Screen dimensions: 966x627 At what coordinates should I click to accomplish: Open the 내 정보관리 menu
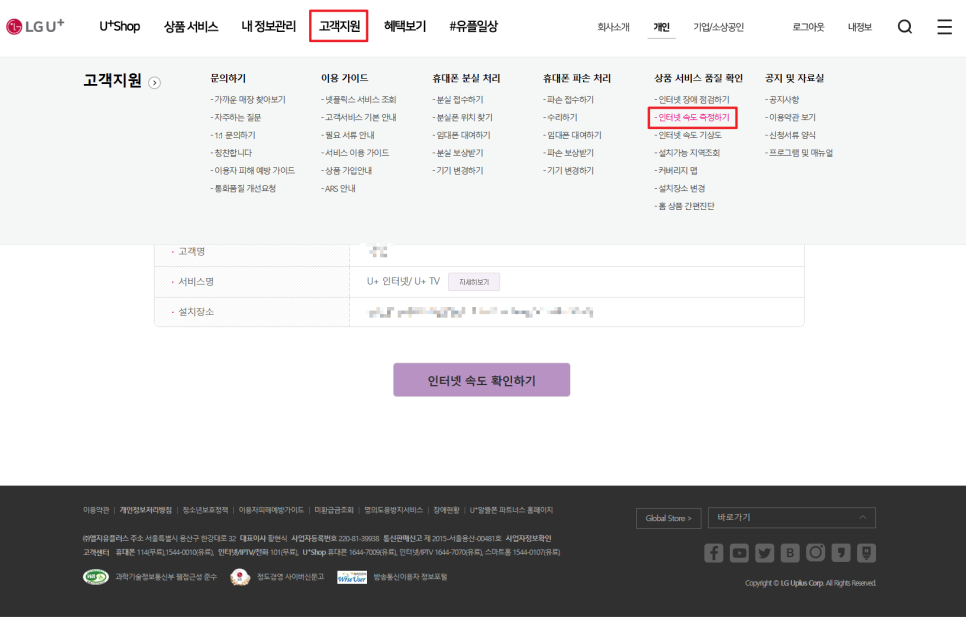(269, 26)
